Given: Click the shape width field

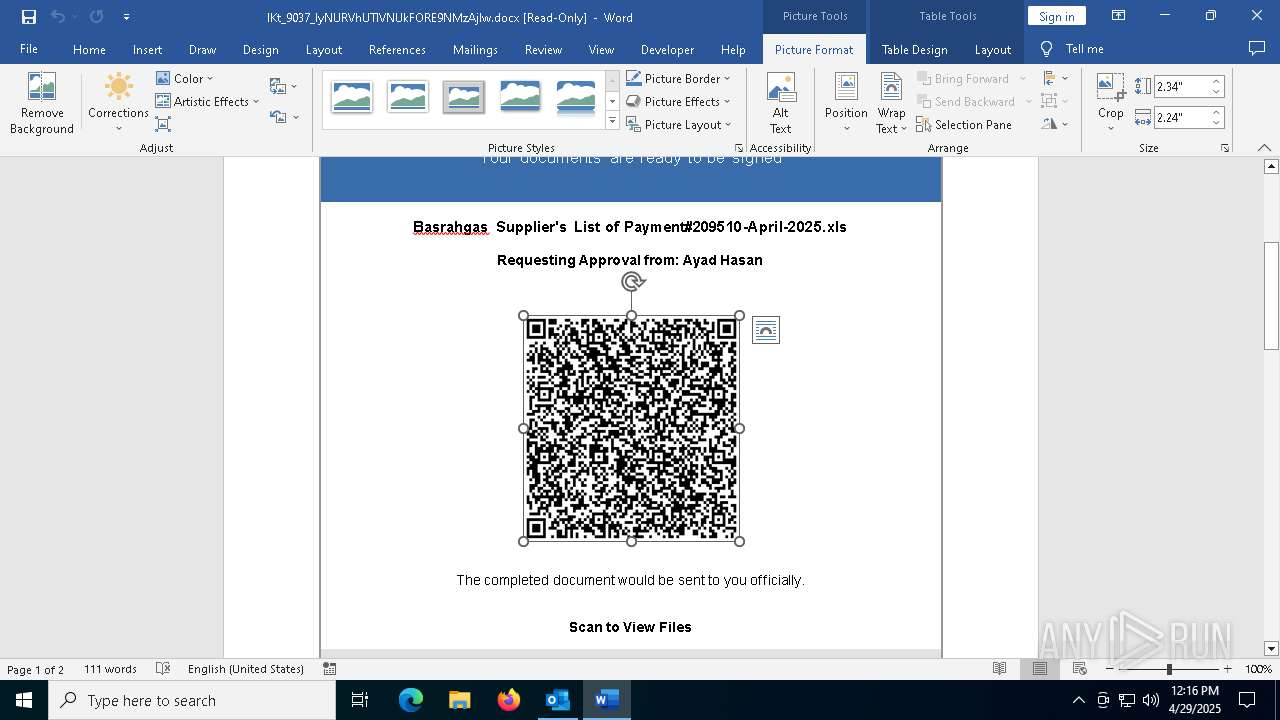Looking at the screenshot, I should tap(1181, 117).
